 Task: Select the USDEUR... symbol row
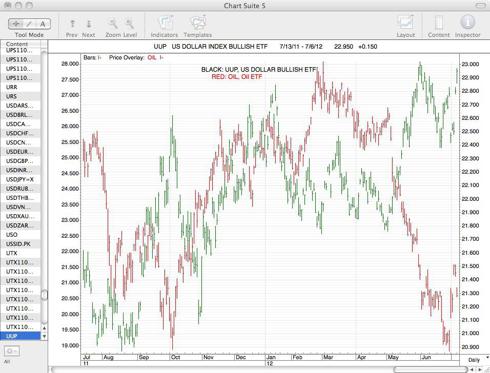click(20, 152)
